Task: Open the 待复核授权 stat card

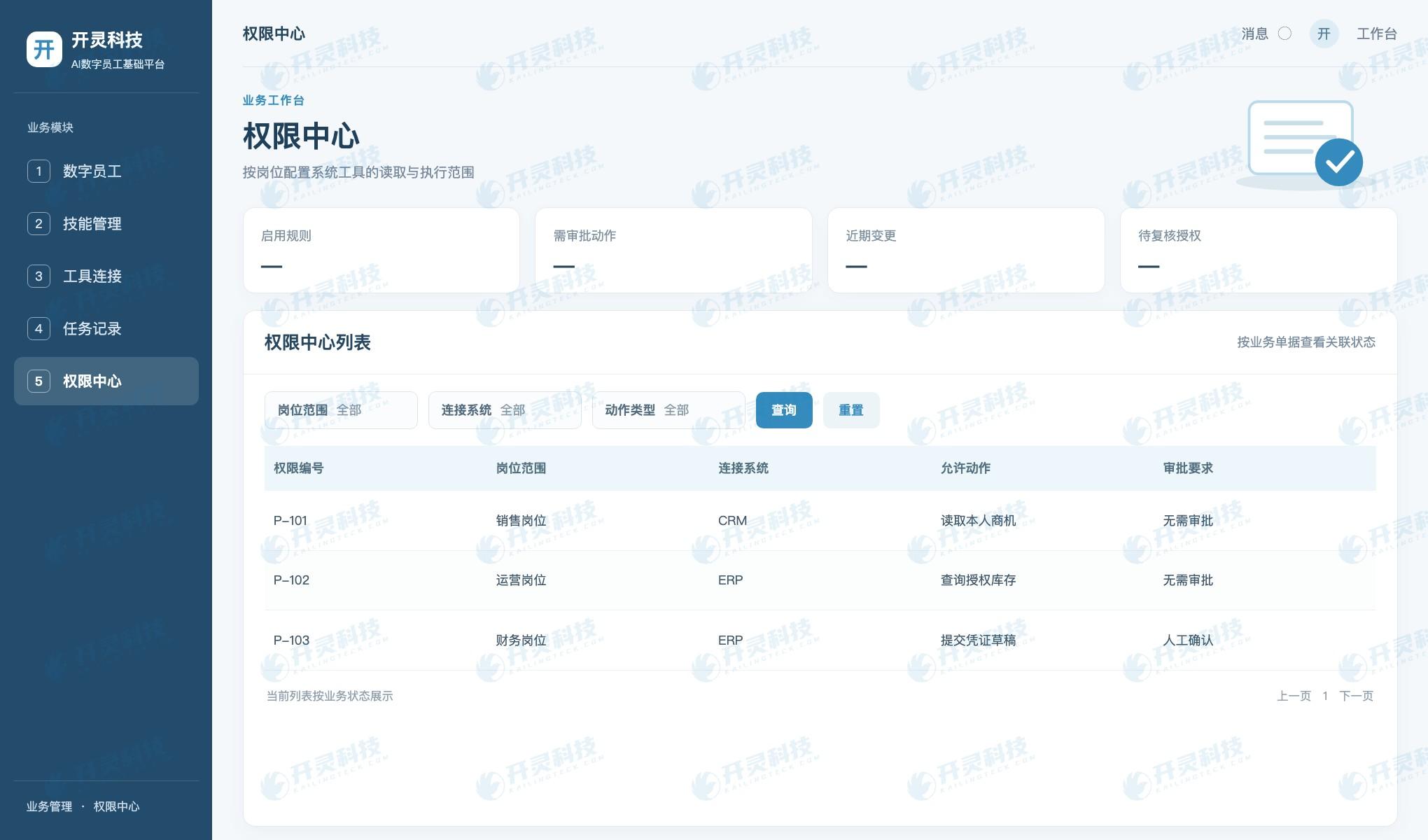Action: 1259,250
